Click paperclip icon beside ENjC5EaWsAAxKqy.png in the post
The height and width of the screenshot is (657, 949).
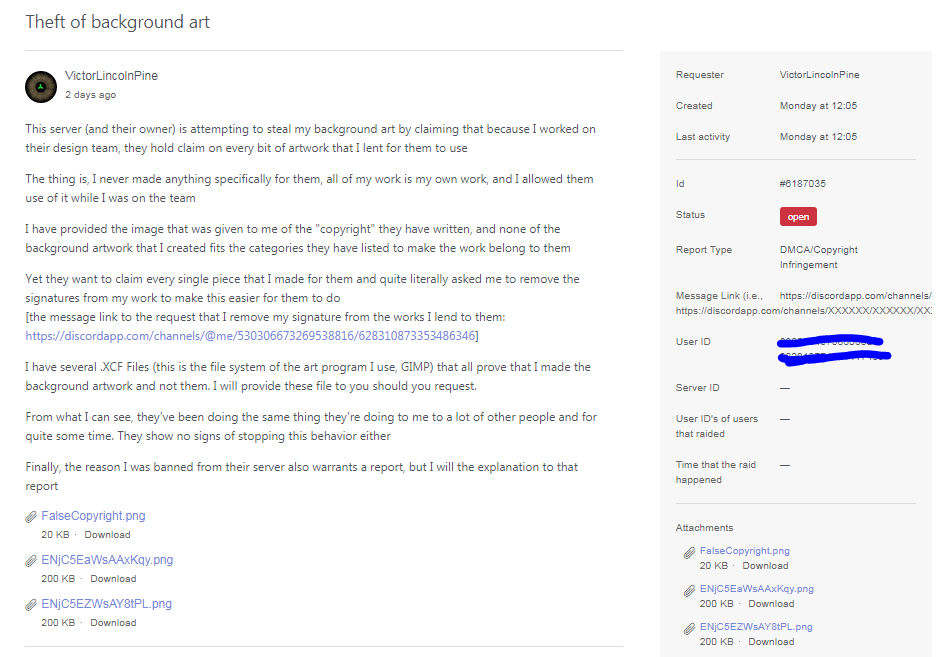click(31, 561)
